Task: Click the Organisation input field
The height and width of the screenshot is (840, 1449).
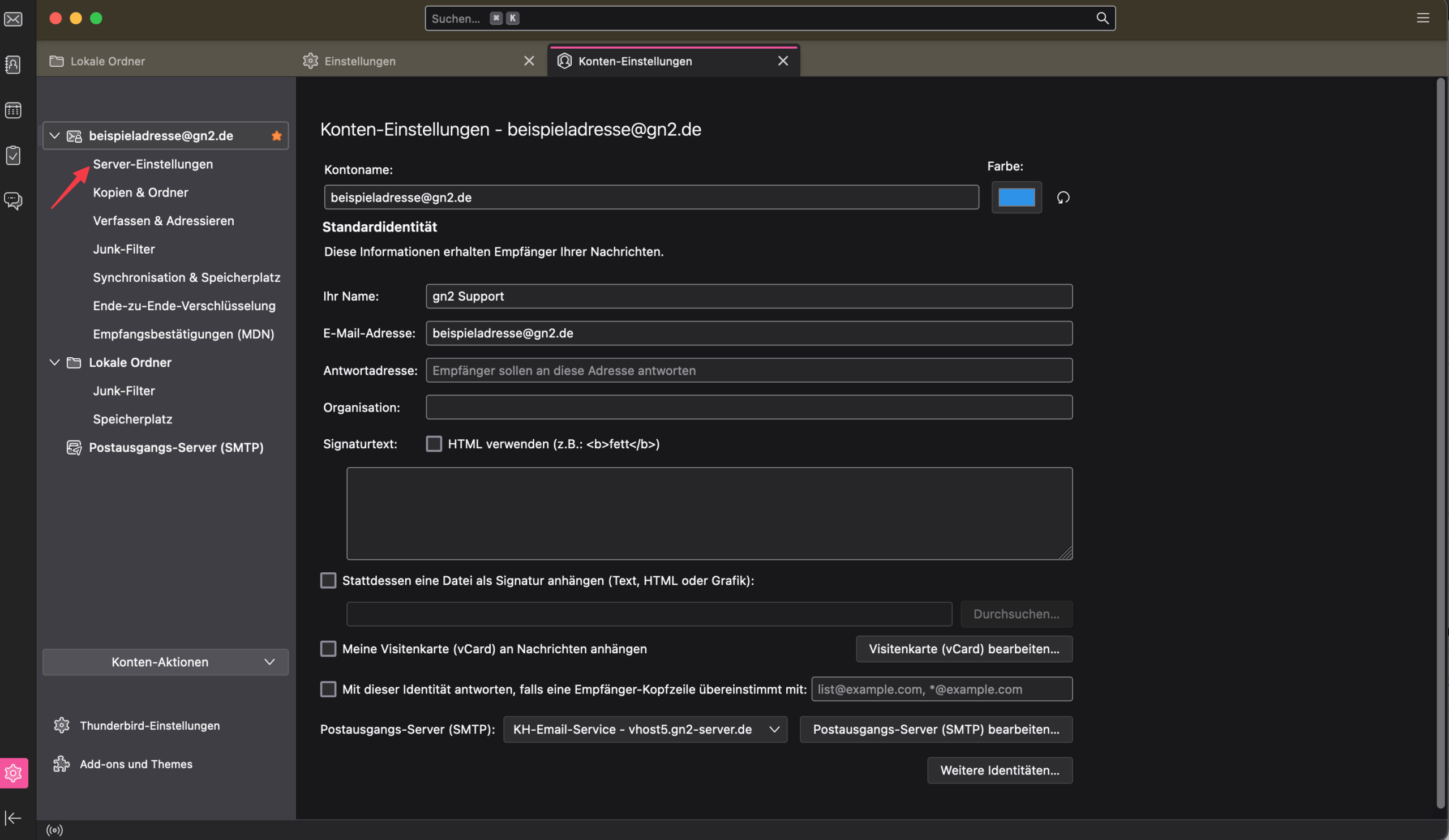Action: (x=749, y=407)
